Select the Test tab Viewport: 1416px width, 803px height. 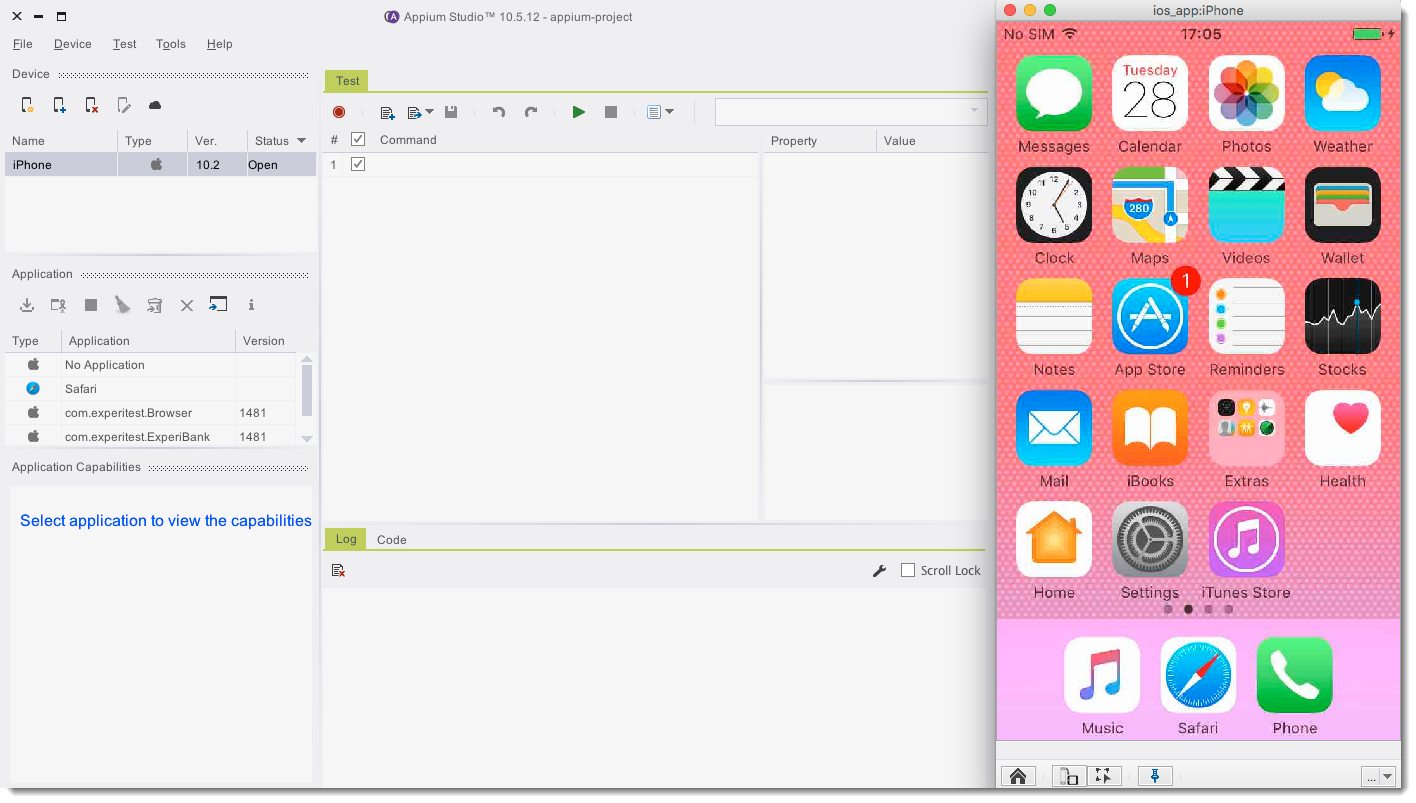pyautogui.click(x=347, y=81)
